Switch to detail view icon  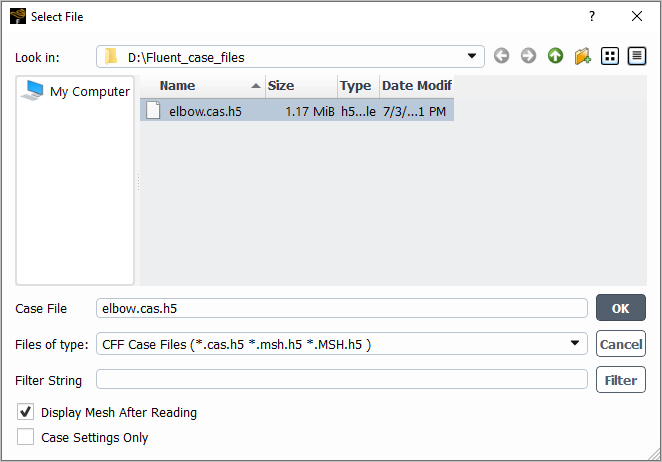click(637, 56)
